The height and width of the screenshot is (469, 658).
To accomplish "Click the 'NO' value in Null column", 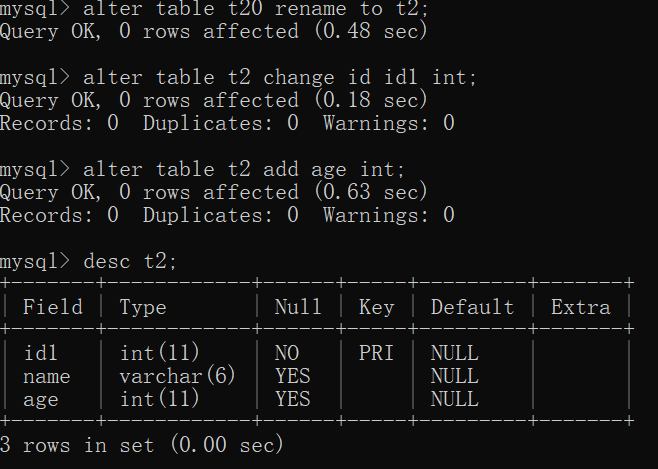I will tap(286, 353).
